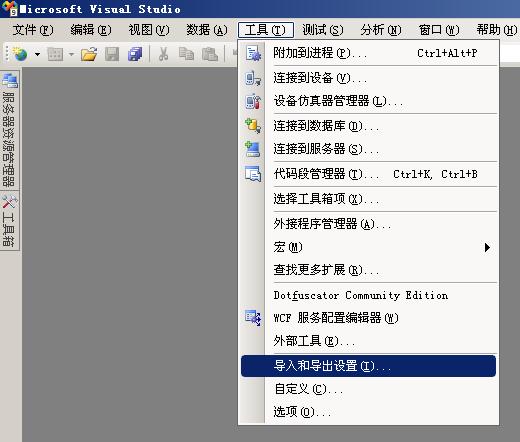Click the connect to device icon
Viewport: 520px width, 442px height.
click(253, 79)
